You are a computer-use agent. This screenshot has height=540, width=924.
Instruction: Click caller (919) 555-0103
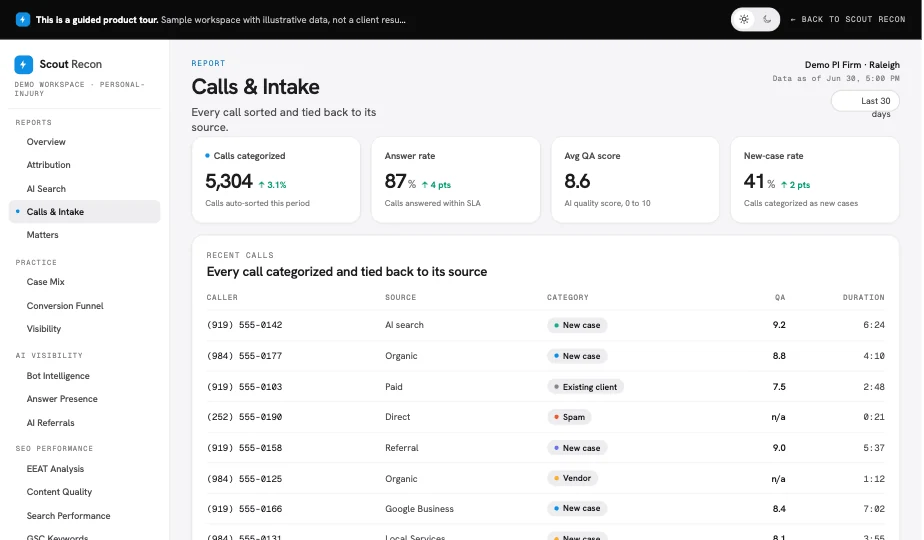[244, 387]
